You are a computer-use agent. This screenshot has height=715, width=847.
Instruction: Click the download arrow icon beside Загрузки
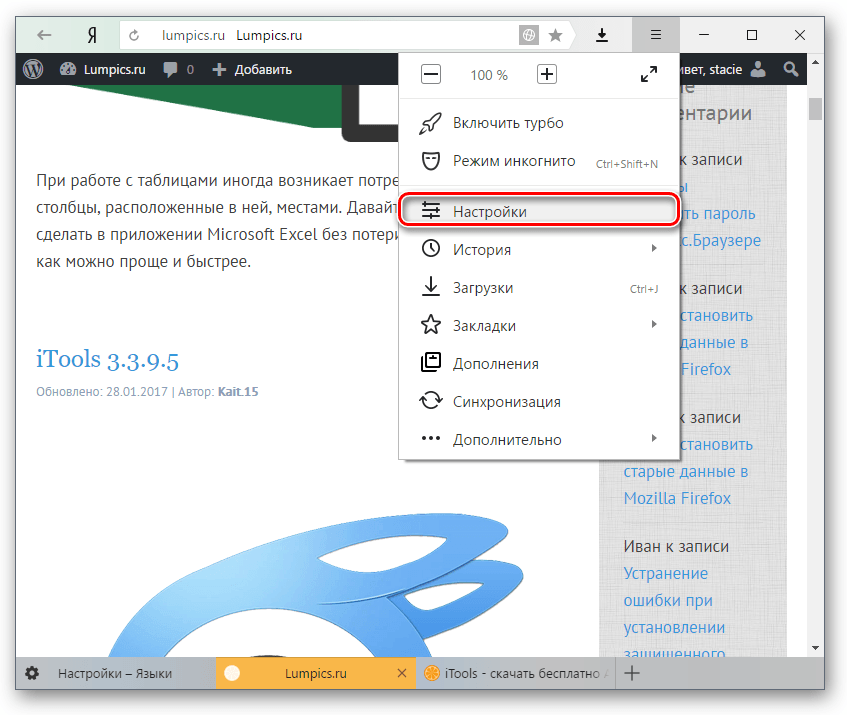point(431,286)
